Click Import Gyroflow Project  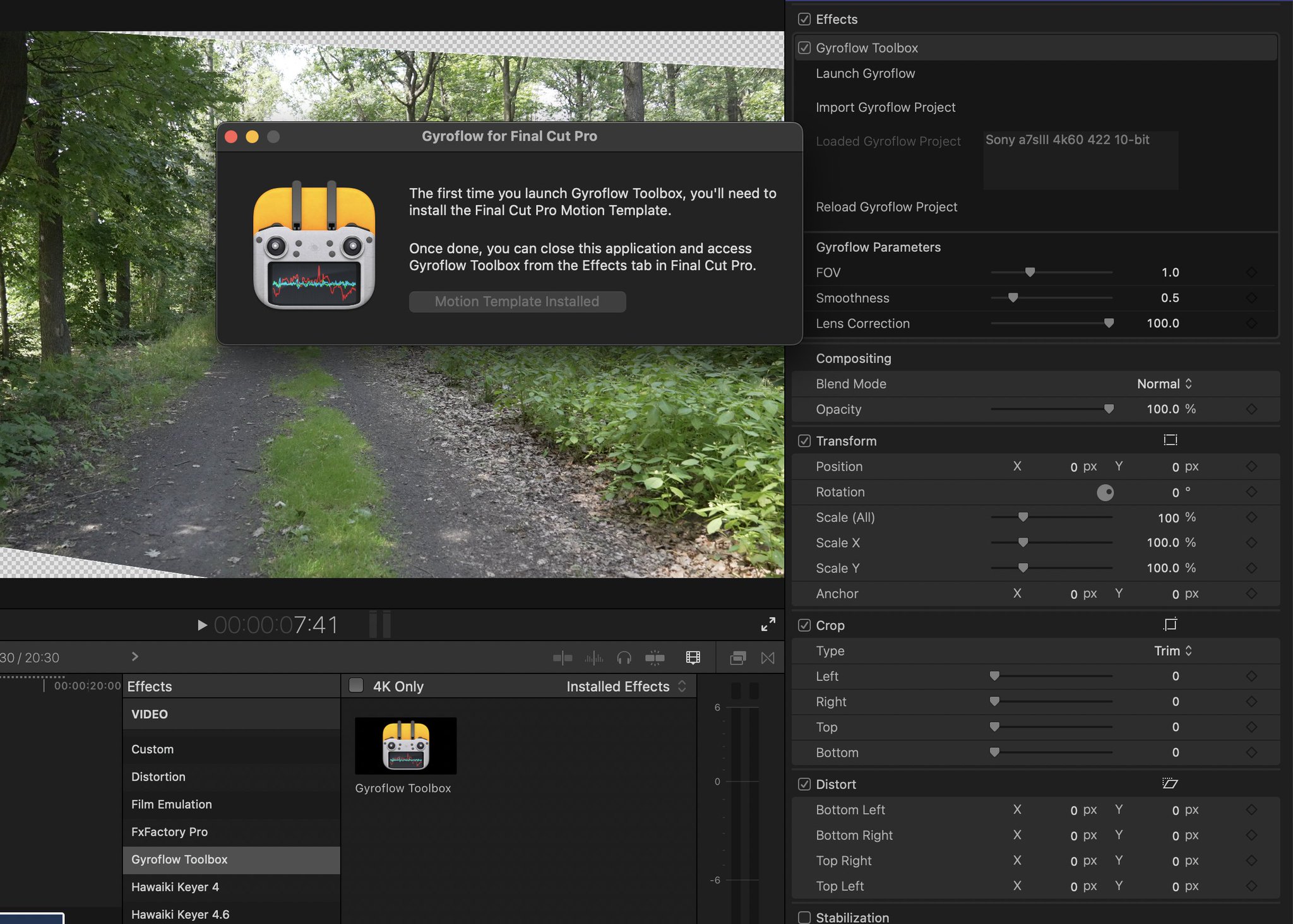pos(885,107)
